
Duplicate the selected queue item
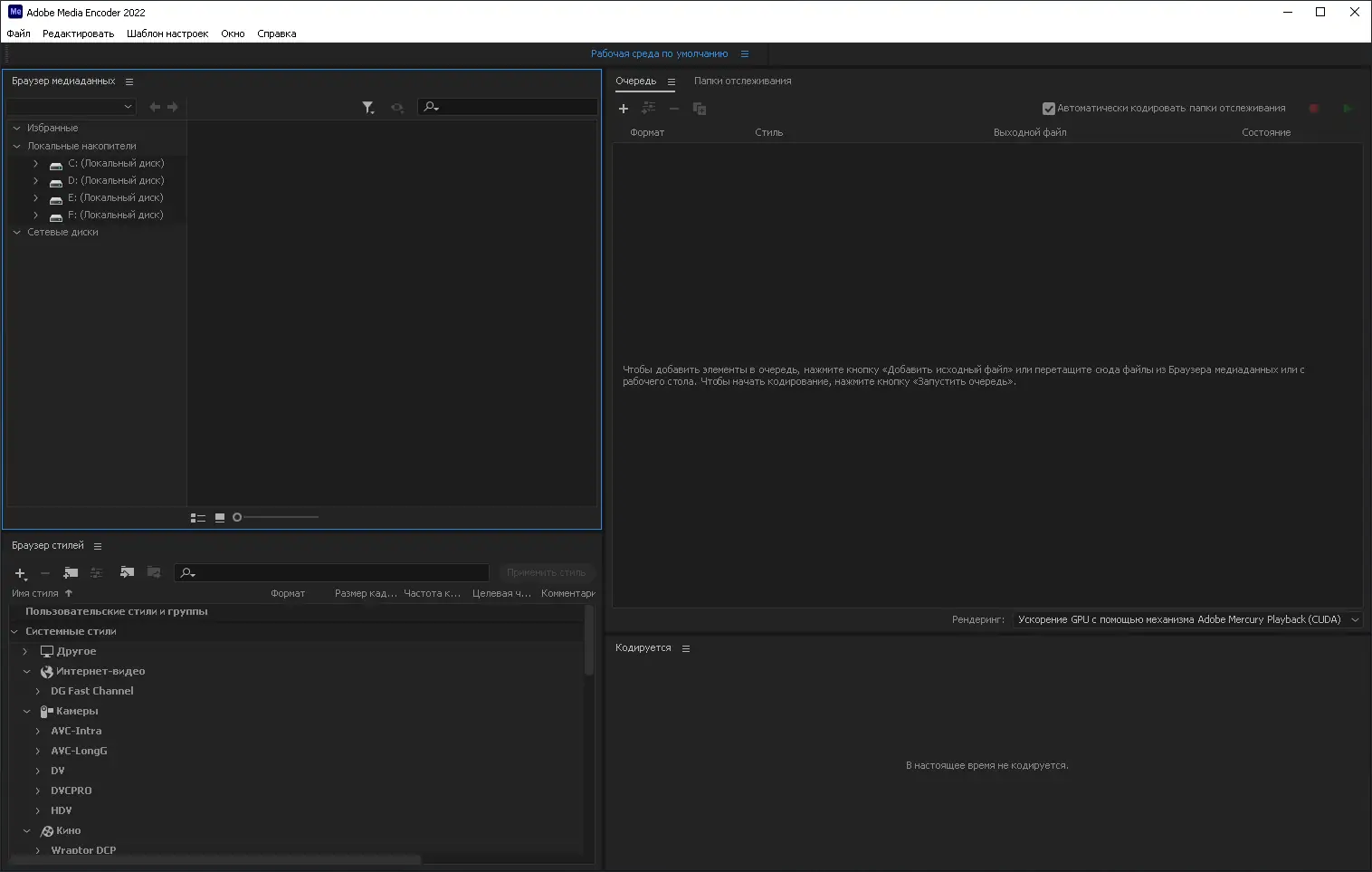tap(700, 109)
